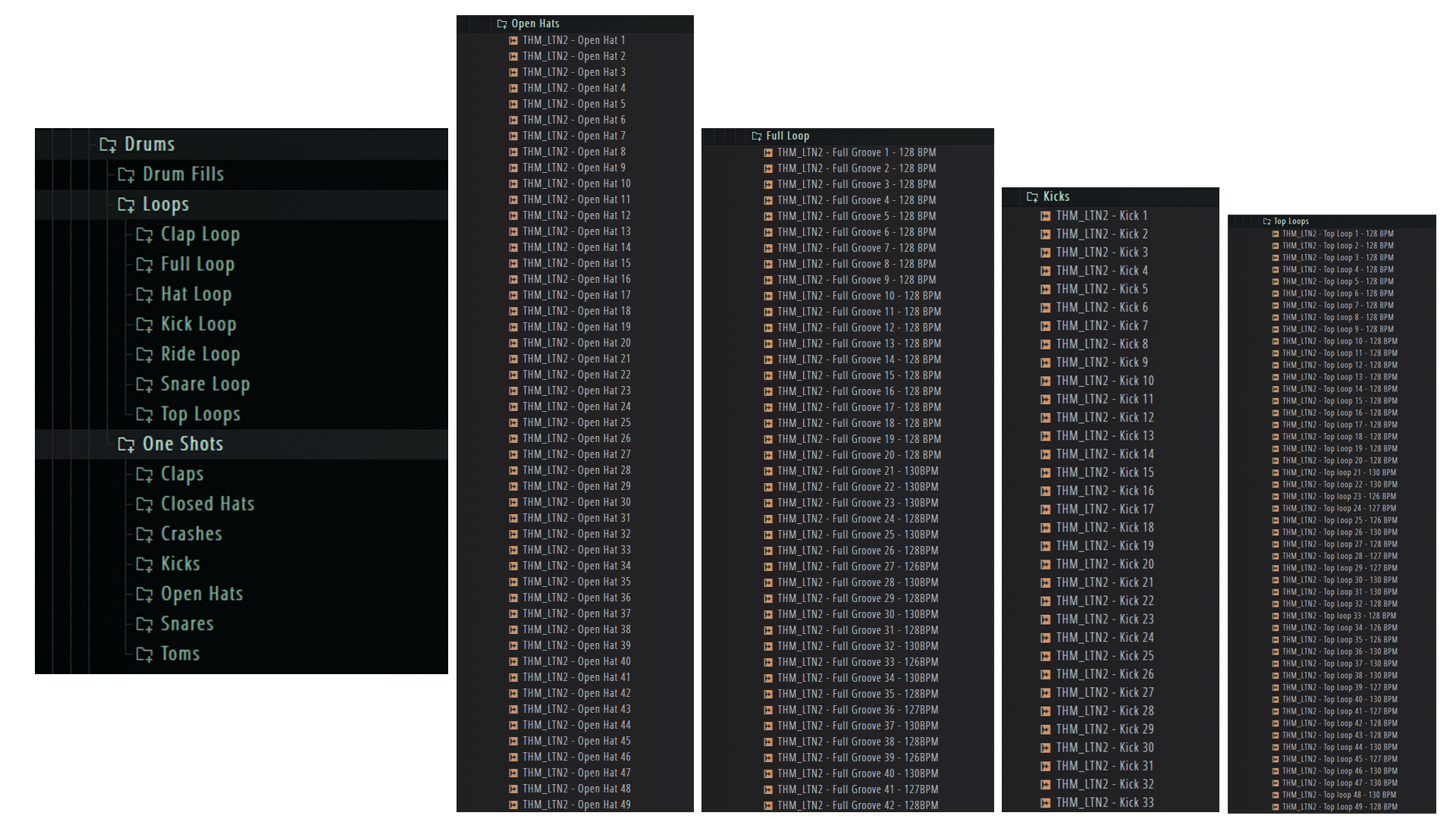Screen dimensions: 1456x819
Task: Select the Toms folder
Action: [x=180, y=654]
